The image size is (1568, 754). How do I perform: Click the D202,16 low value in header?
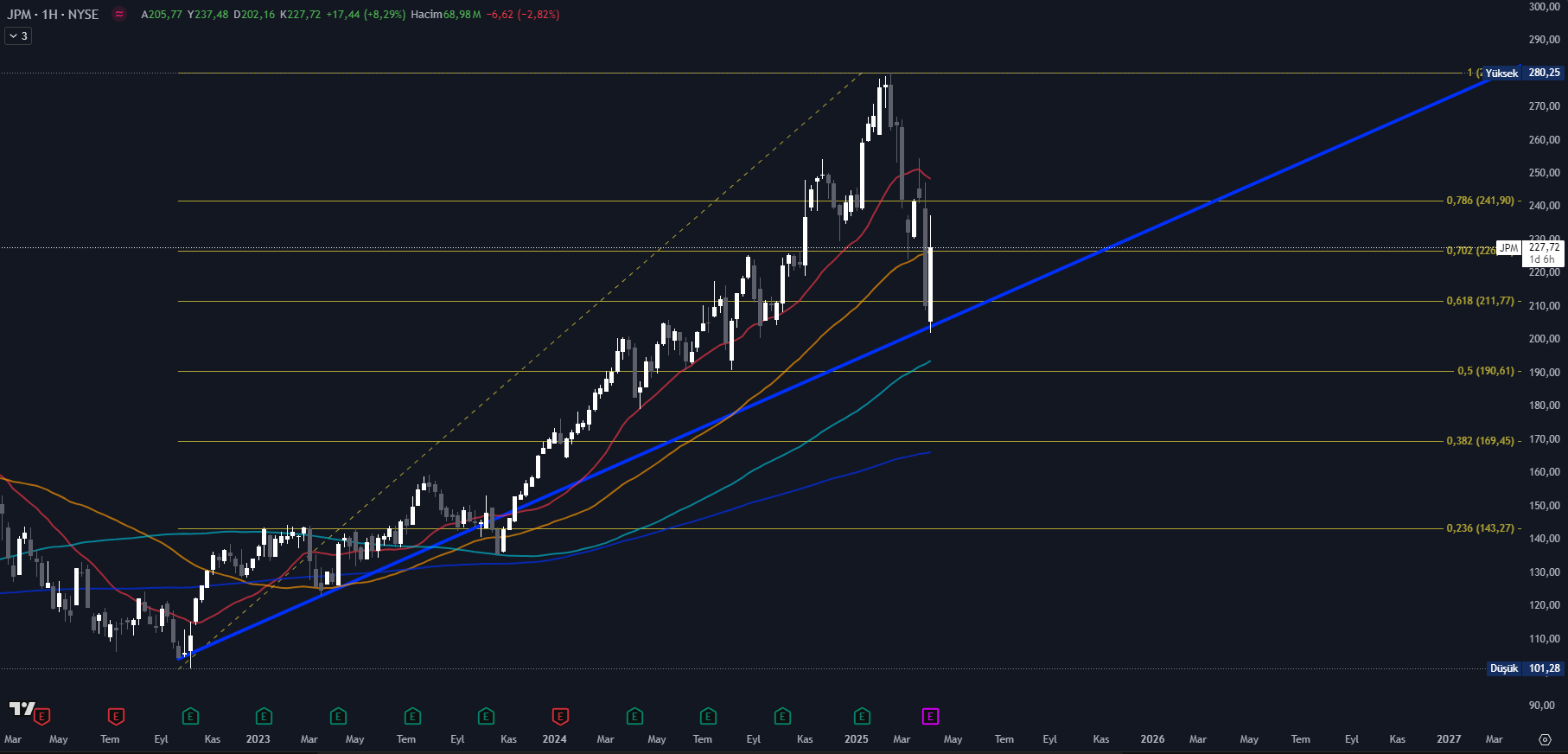254,15
